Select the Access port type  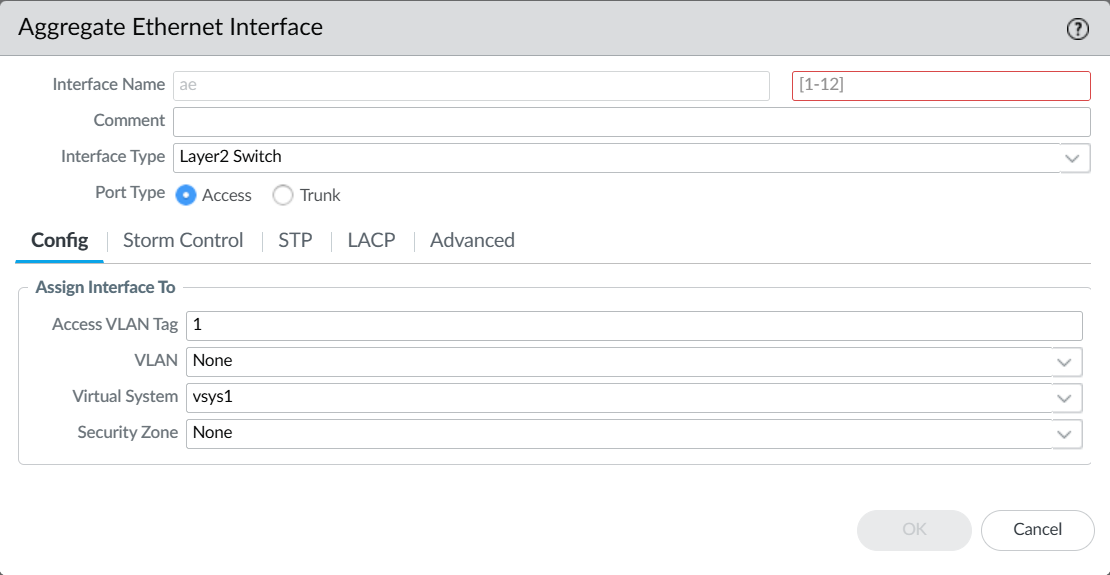[x=186, y=195]
